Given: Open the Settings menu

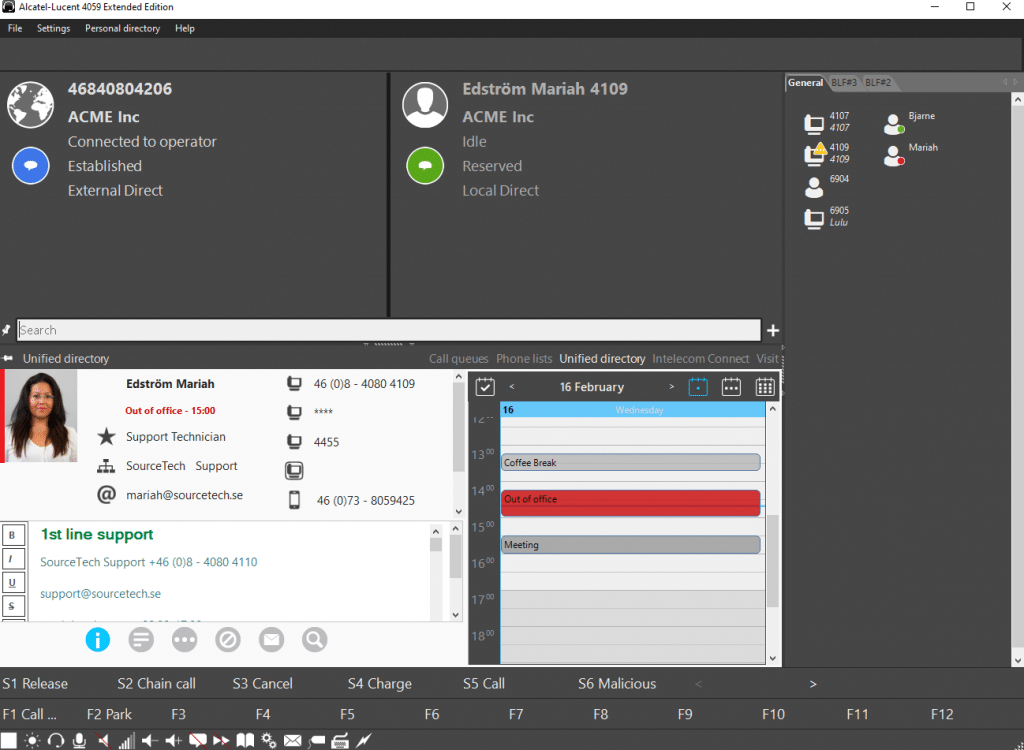Looking at the screenshot, I should coord(54,29).
